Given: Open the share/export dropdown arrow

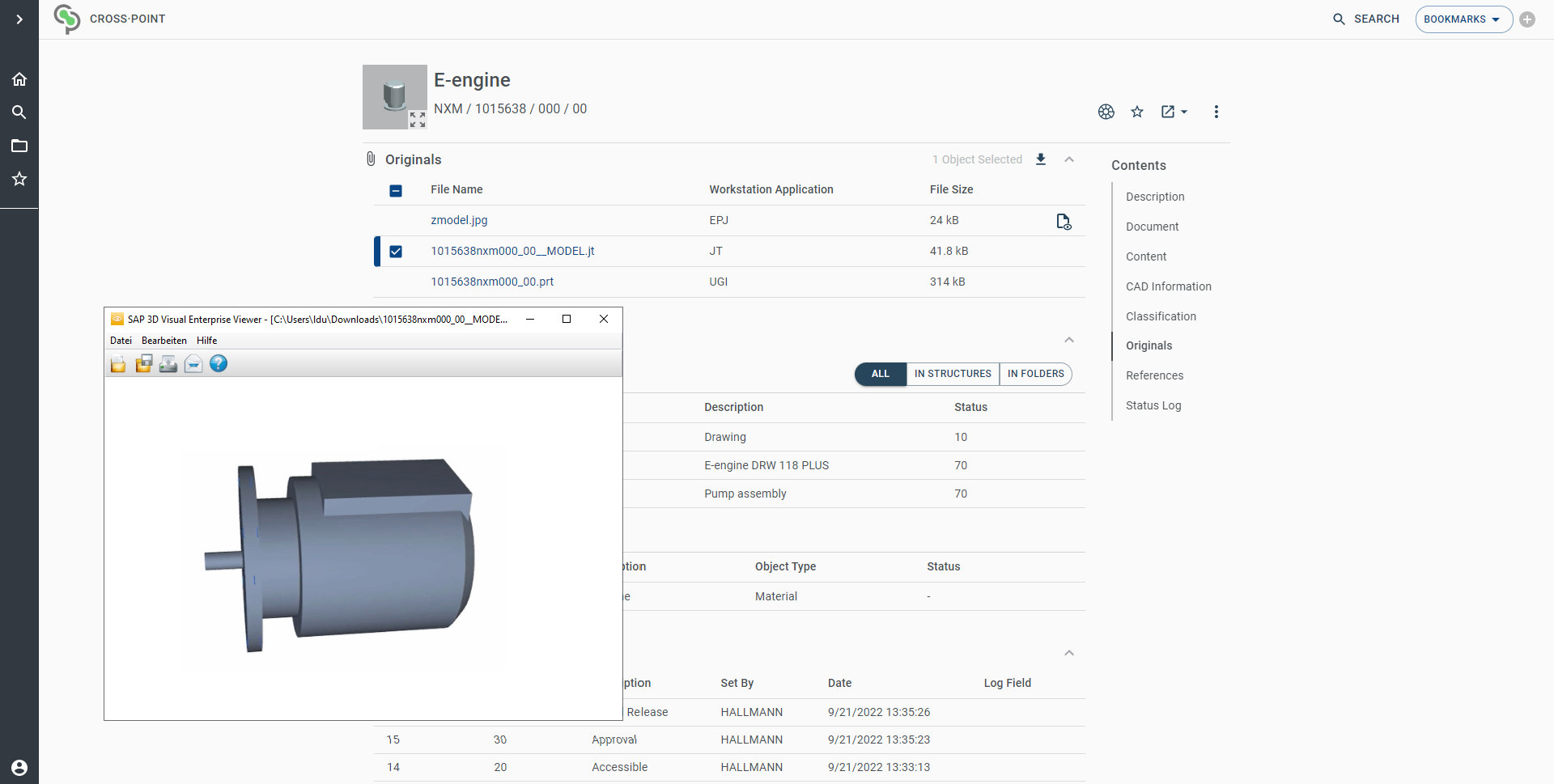Looking at the screenshot, I should [1184, 112].
